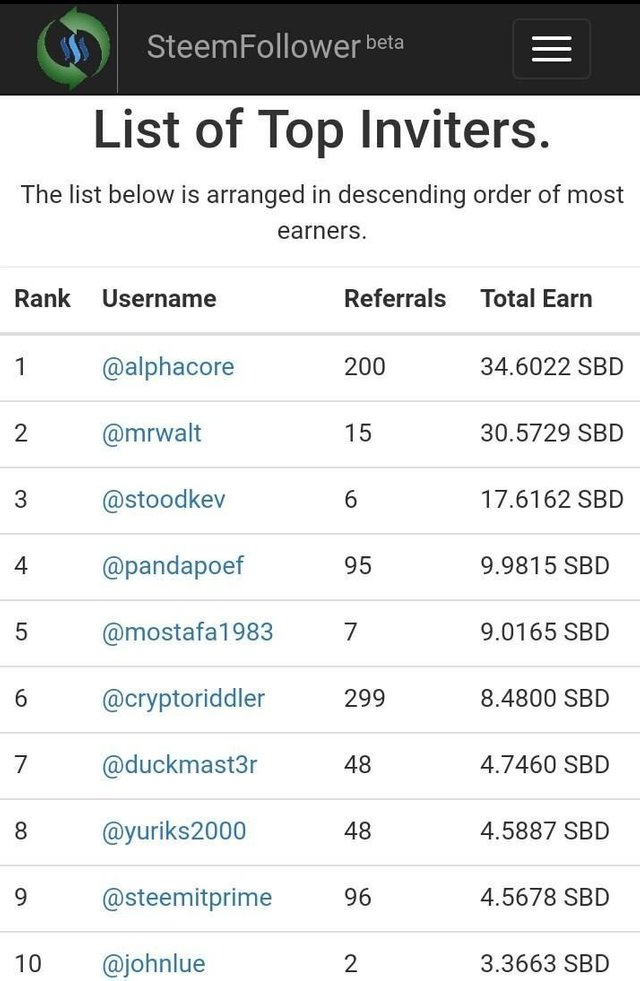The width and height of the screenshot is (640, 981).
Task: Visit @stoodkev profile link
Action: coord(163,499)
